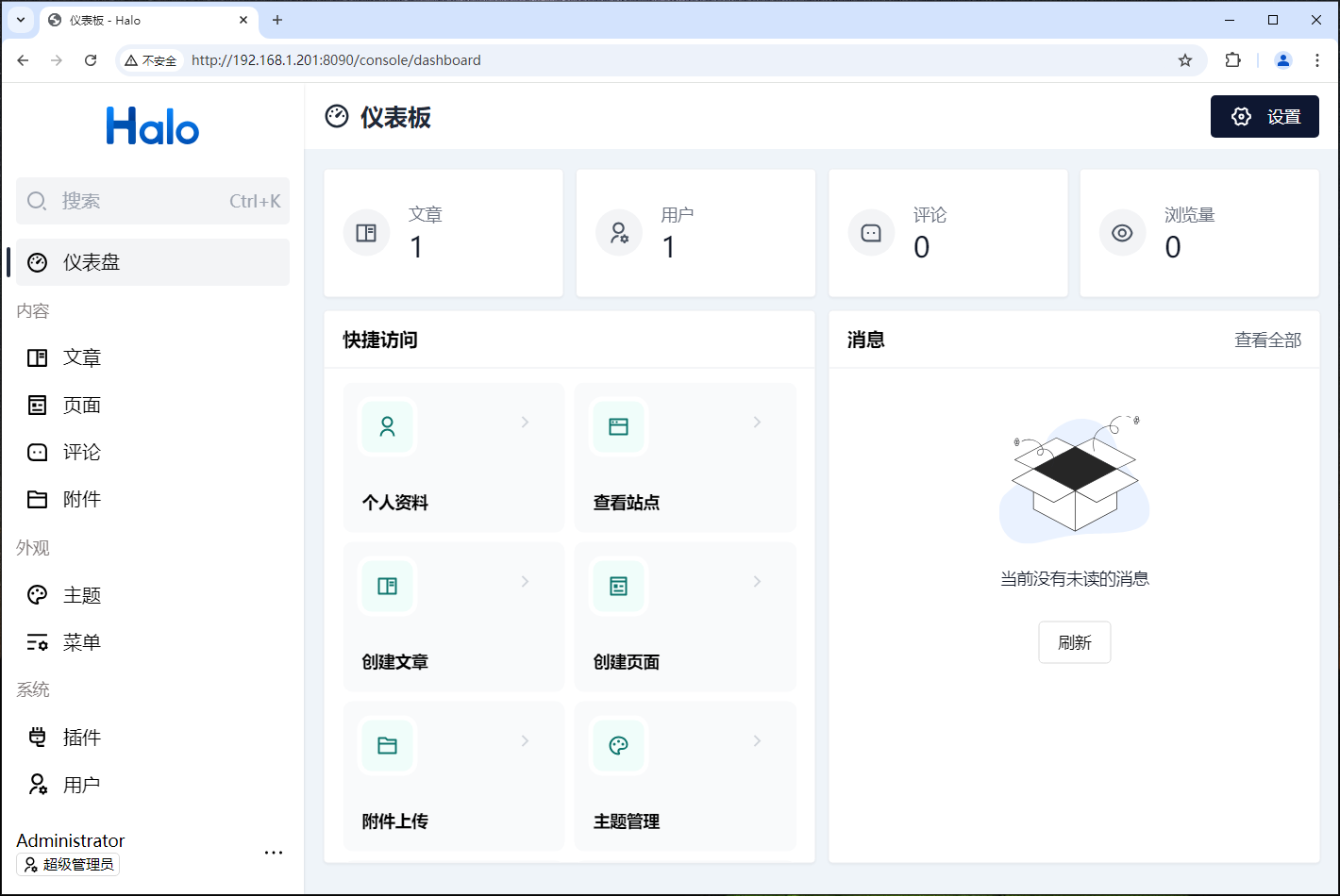Open the browser tab search dropdown arrow

click(20, 20)
